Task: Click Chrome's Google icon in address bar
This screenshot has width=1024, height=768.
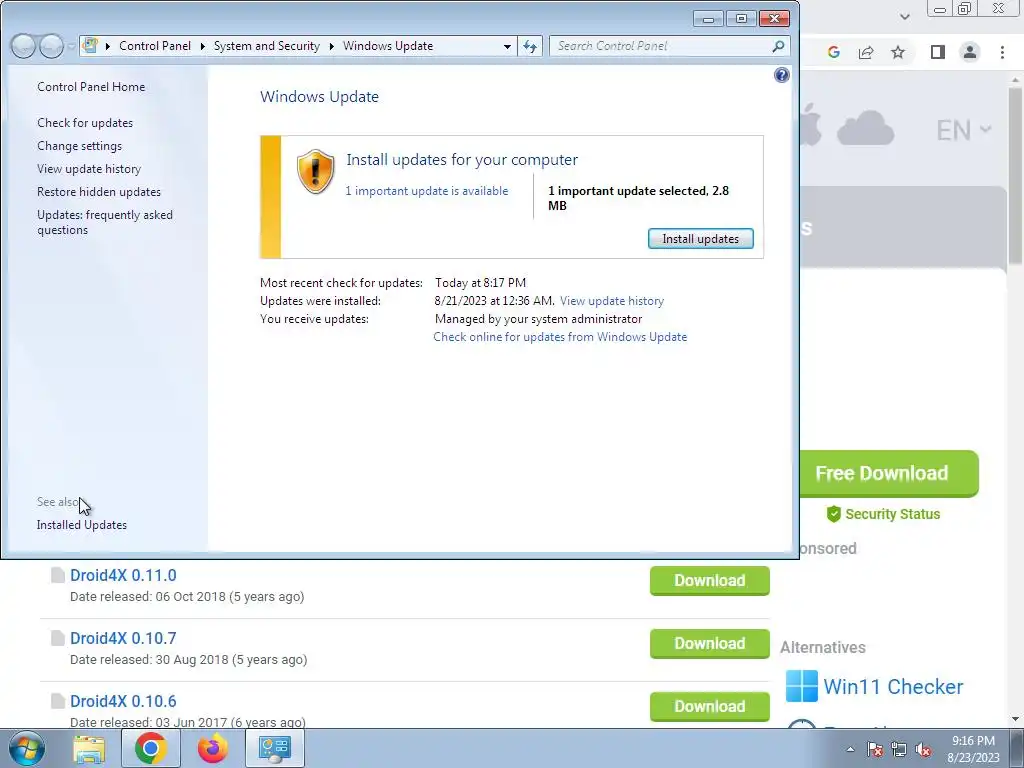Action: (x=833, y=52)
